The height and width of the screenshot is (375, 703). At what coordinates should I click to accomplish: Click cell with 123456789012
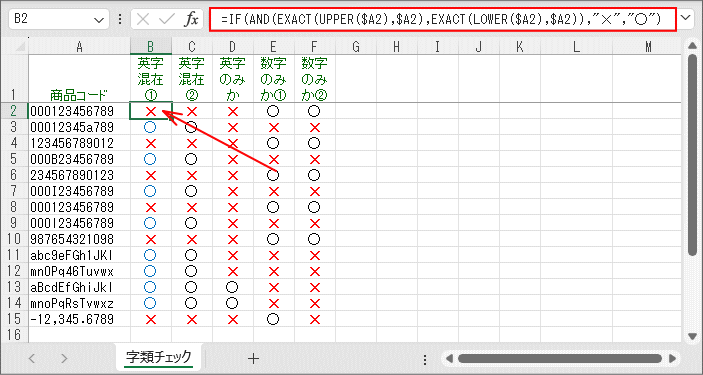coord(79,143)
